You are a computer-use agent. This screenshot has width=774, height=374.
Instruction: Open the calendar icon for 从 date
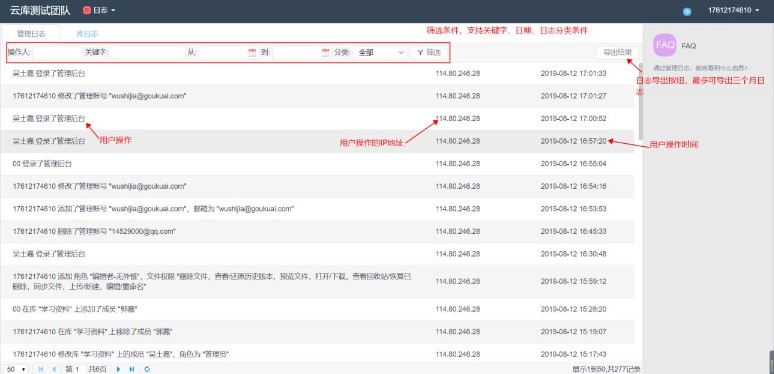(252, 52)
